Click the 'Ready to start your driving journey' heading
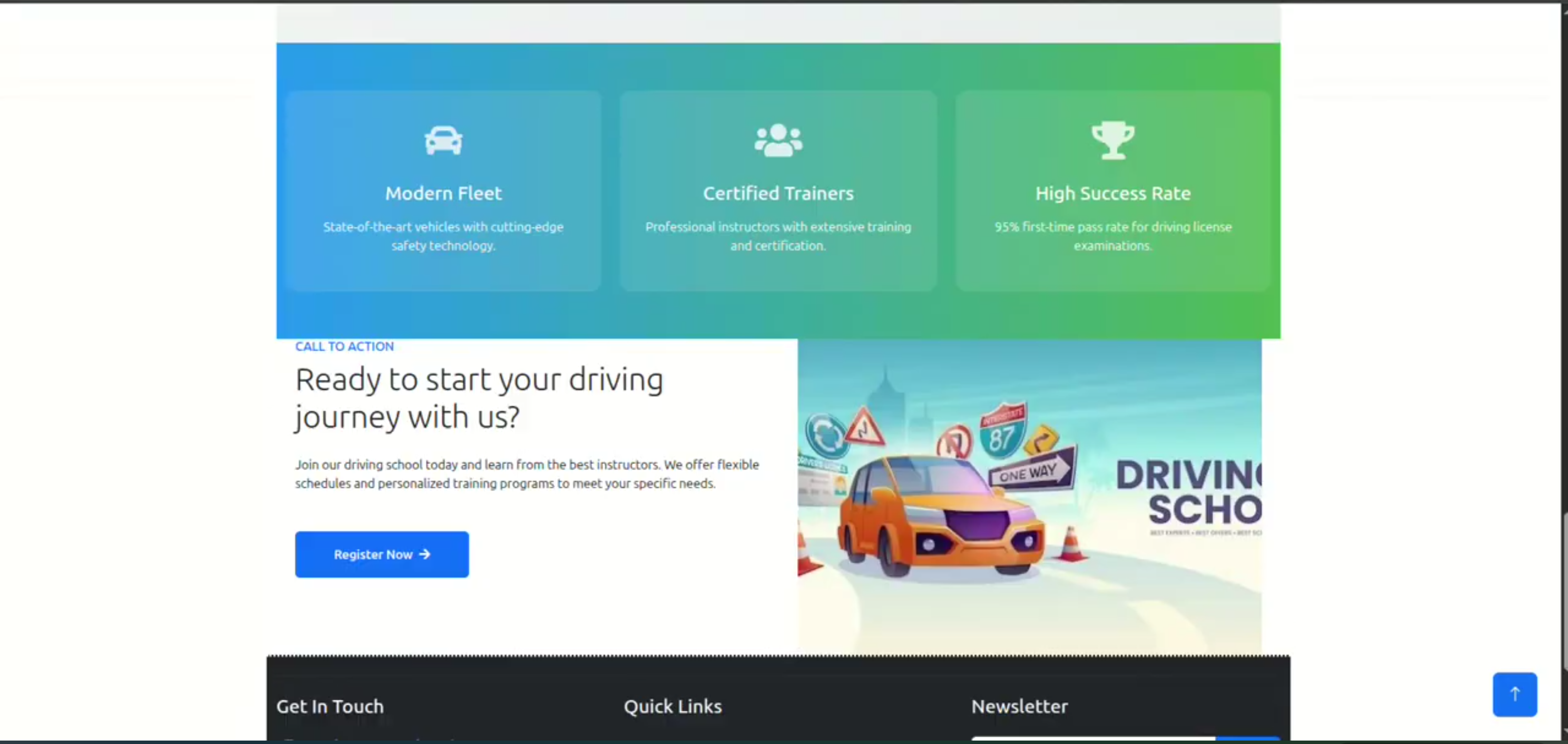 click(479, 398)
